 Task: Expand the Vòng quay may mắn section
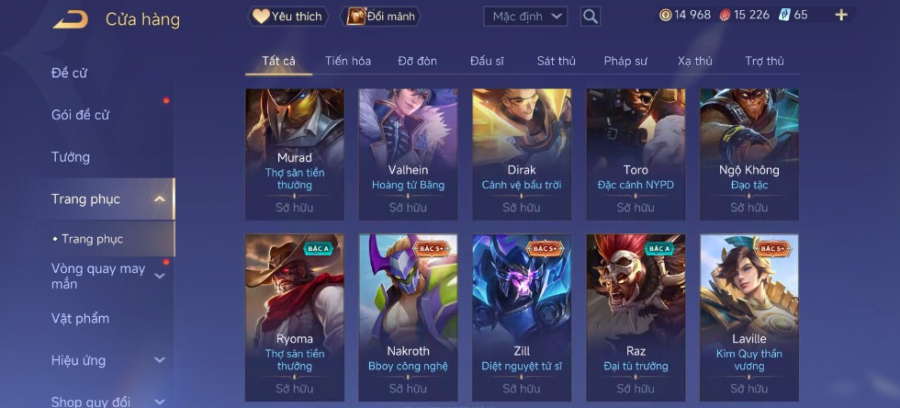pyautogui.click(x=160, y=276)
